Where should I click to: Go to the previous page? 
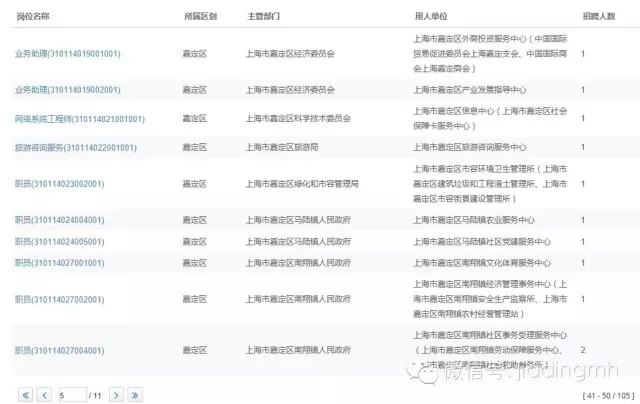[44, 395]
